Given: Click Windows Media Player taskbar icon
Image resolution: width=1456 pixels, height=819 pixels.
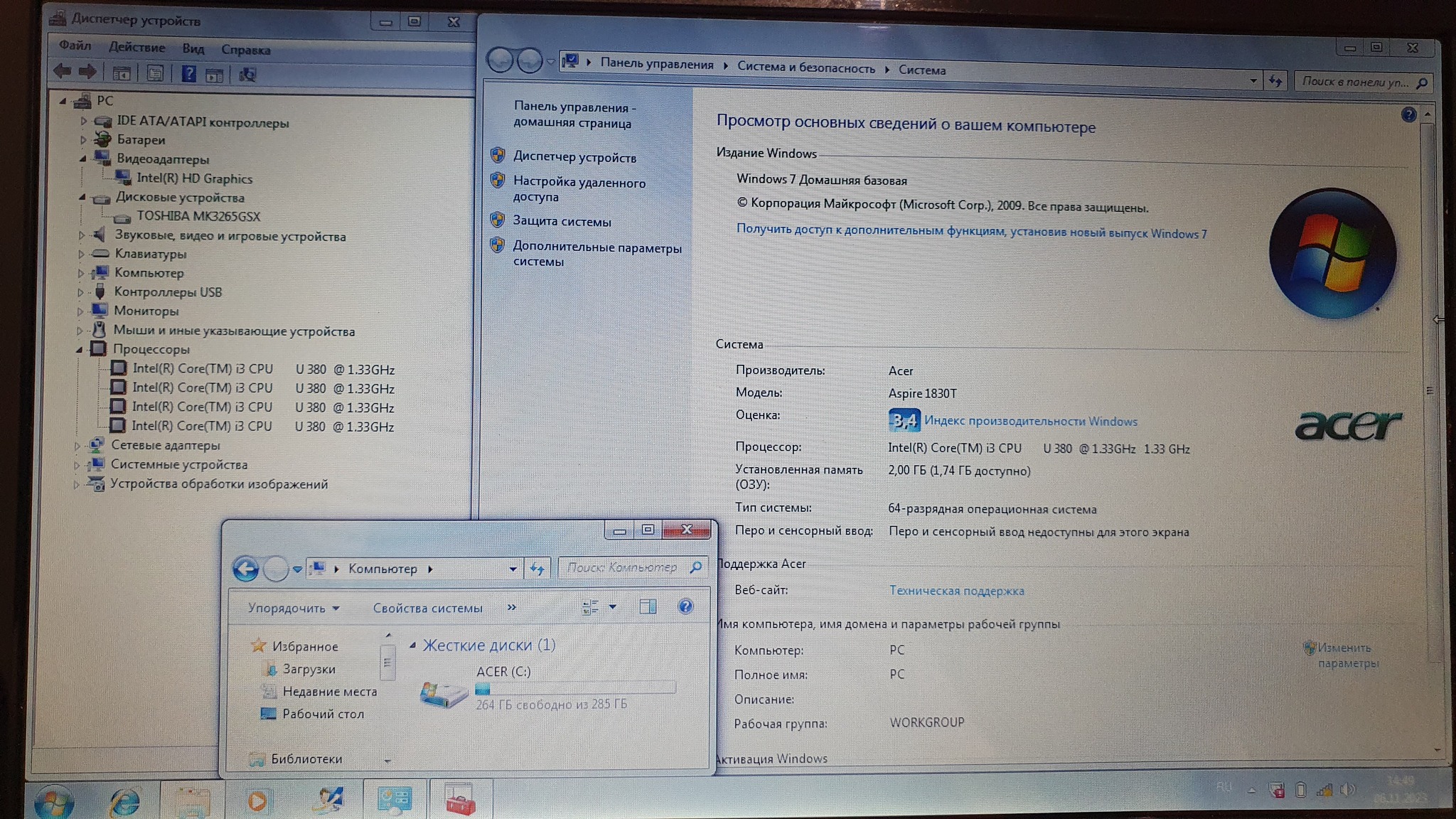Looking at the screenshot, I should click(x=257, y=801).
